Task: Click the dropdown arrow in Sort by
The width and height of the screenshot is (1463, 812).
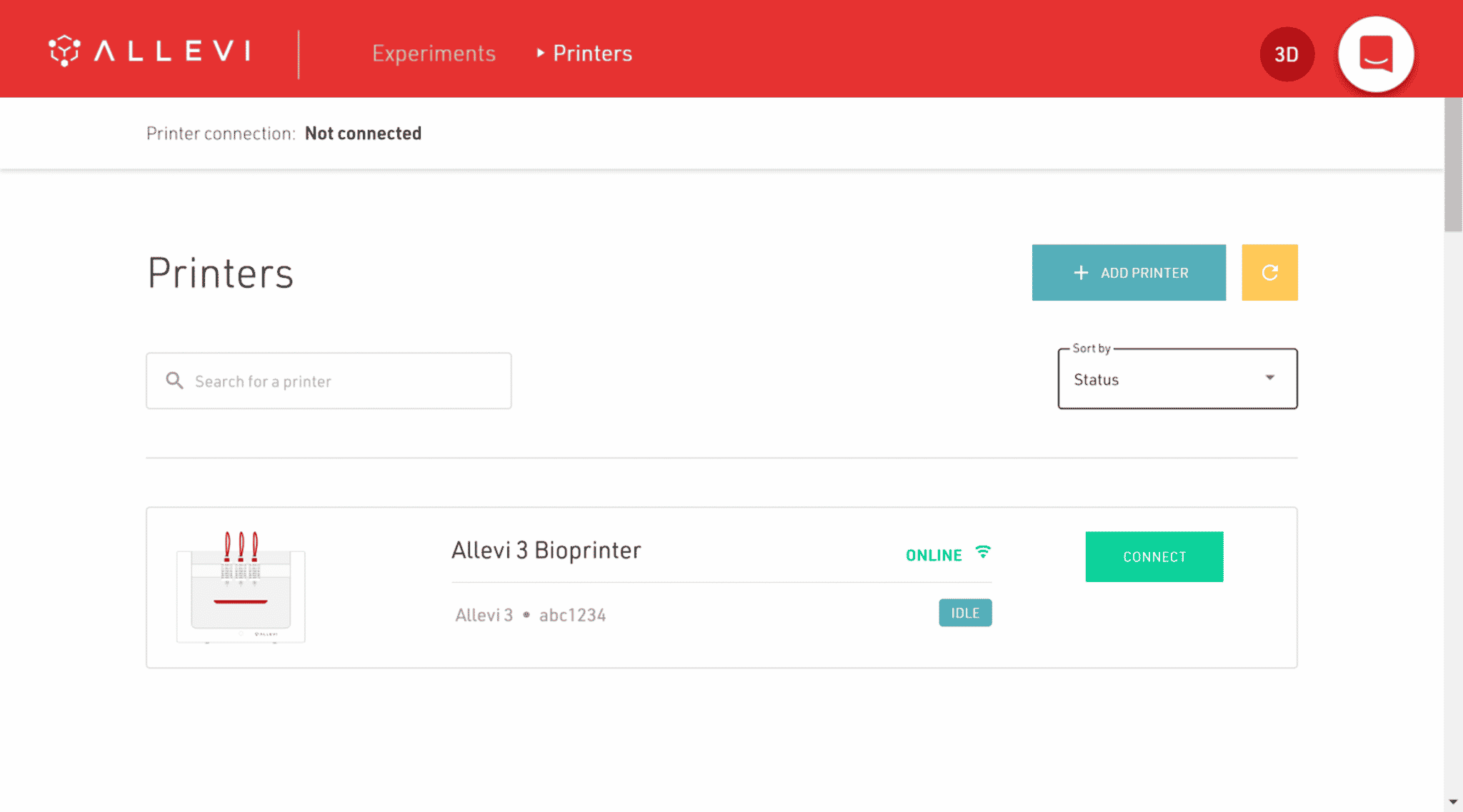Action: click(x=1269, y=378)
